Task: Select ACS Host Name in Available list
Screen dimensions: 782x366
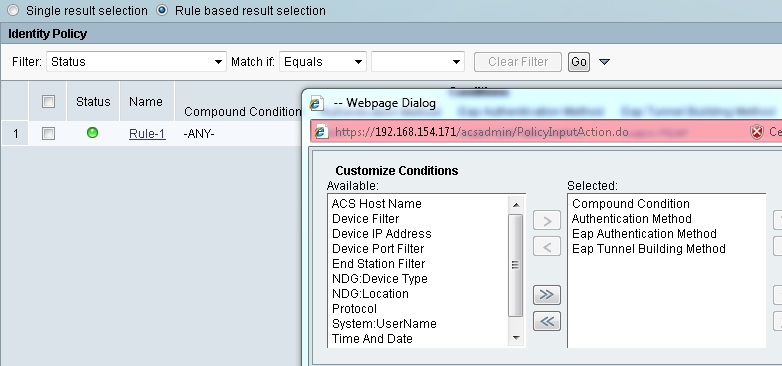Action: tap(377, 203)
